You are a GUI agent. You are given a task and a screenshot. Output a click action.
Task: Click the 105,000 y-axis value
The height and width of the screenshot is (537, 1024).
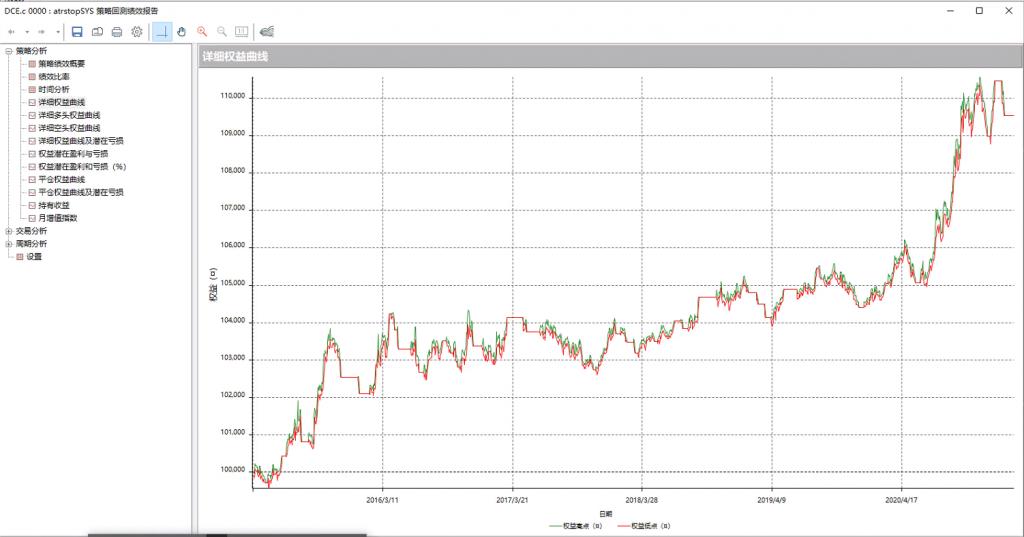232,284
